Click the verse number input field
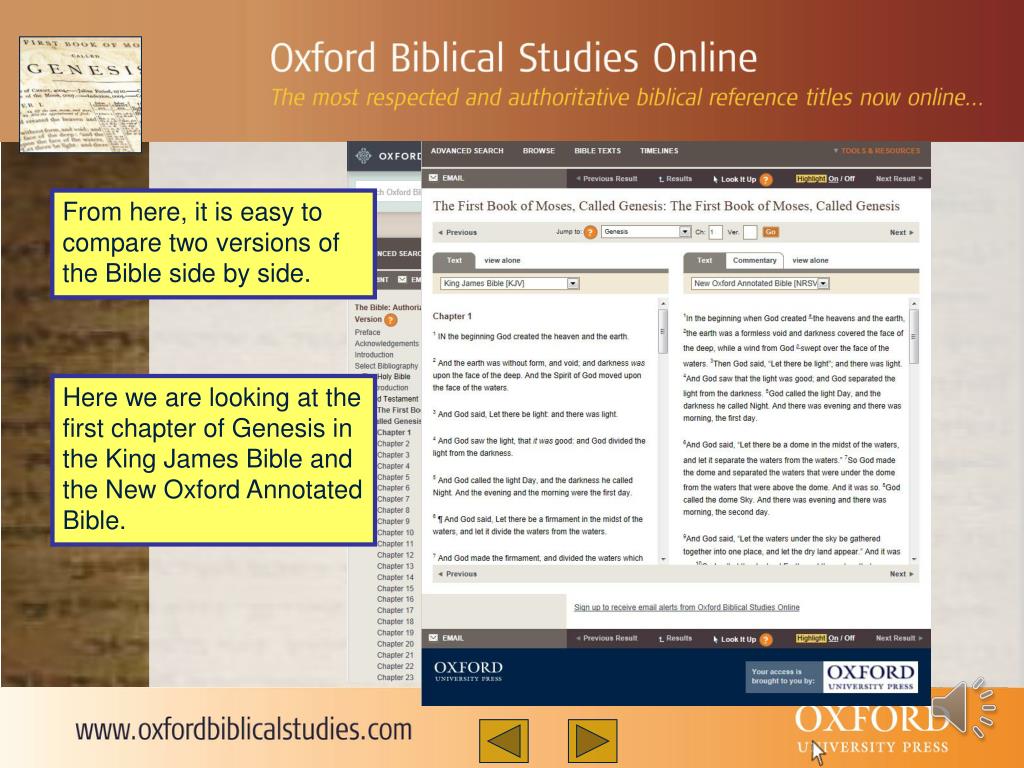This screenshot has height=768, width=1024. click(750, 232)
